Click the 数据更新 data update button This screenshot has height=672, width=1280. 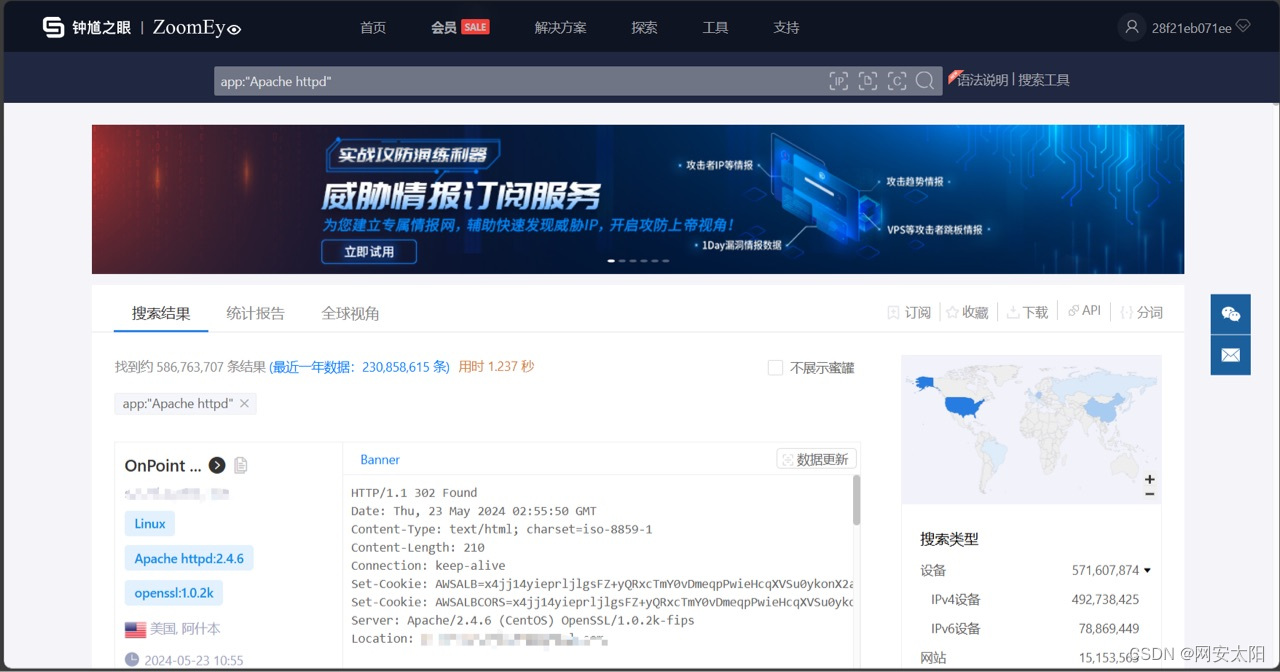tap(816, 459)
